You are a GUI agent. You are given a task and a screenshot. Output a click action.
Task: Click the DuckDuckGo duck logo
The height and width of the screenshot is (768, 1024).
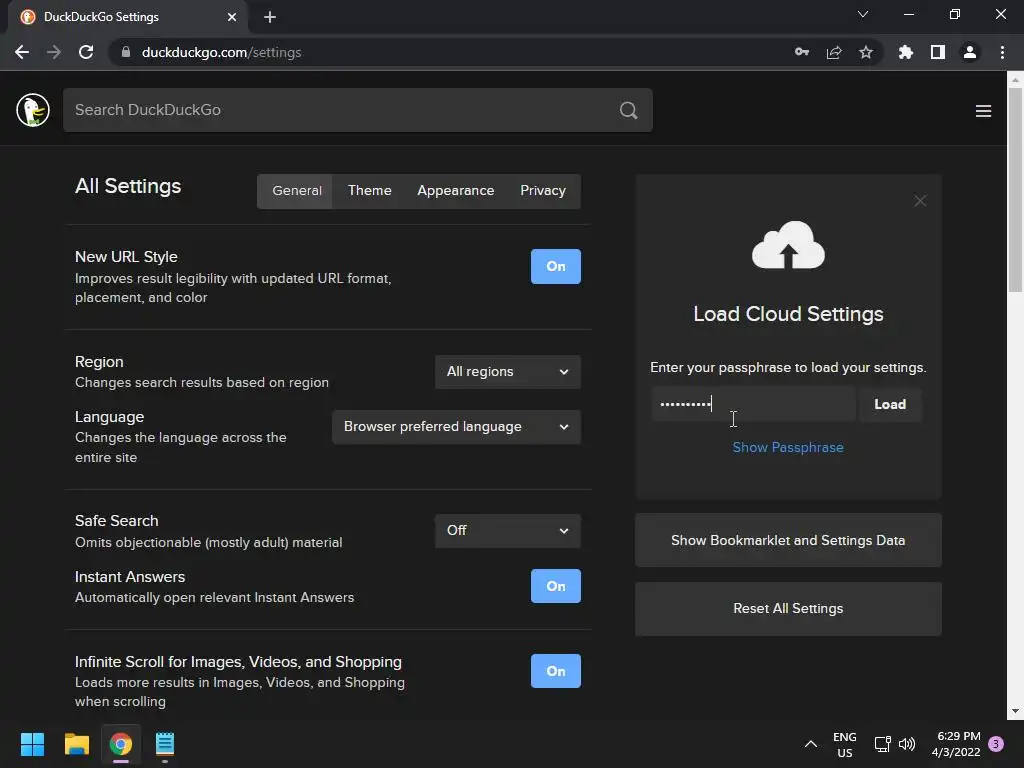tap(33, 110)
